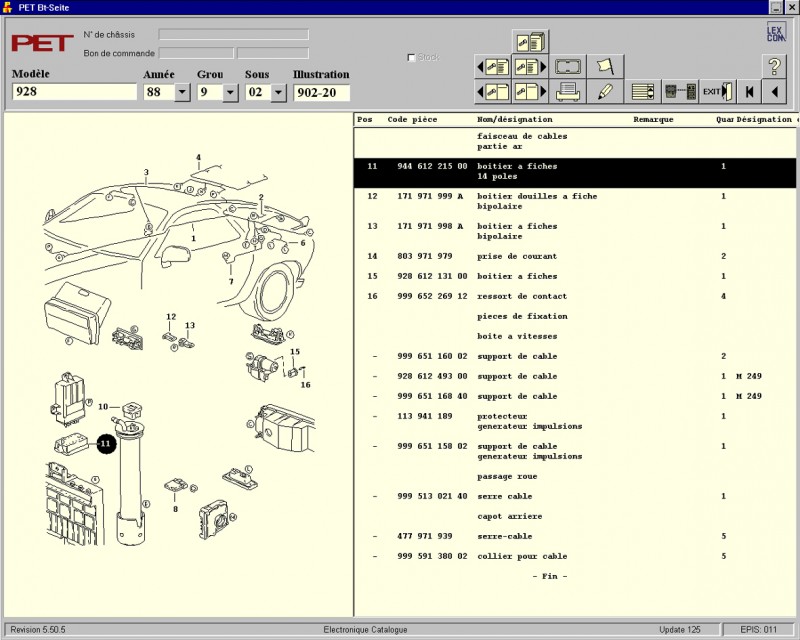This screenshot has height=640, width=800.
Task: Click the Illustration field showing 902-20
Action: pos(321,92)
